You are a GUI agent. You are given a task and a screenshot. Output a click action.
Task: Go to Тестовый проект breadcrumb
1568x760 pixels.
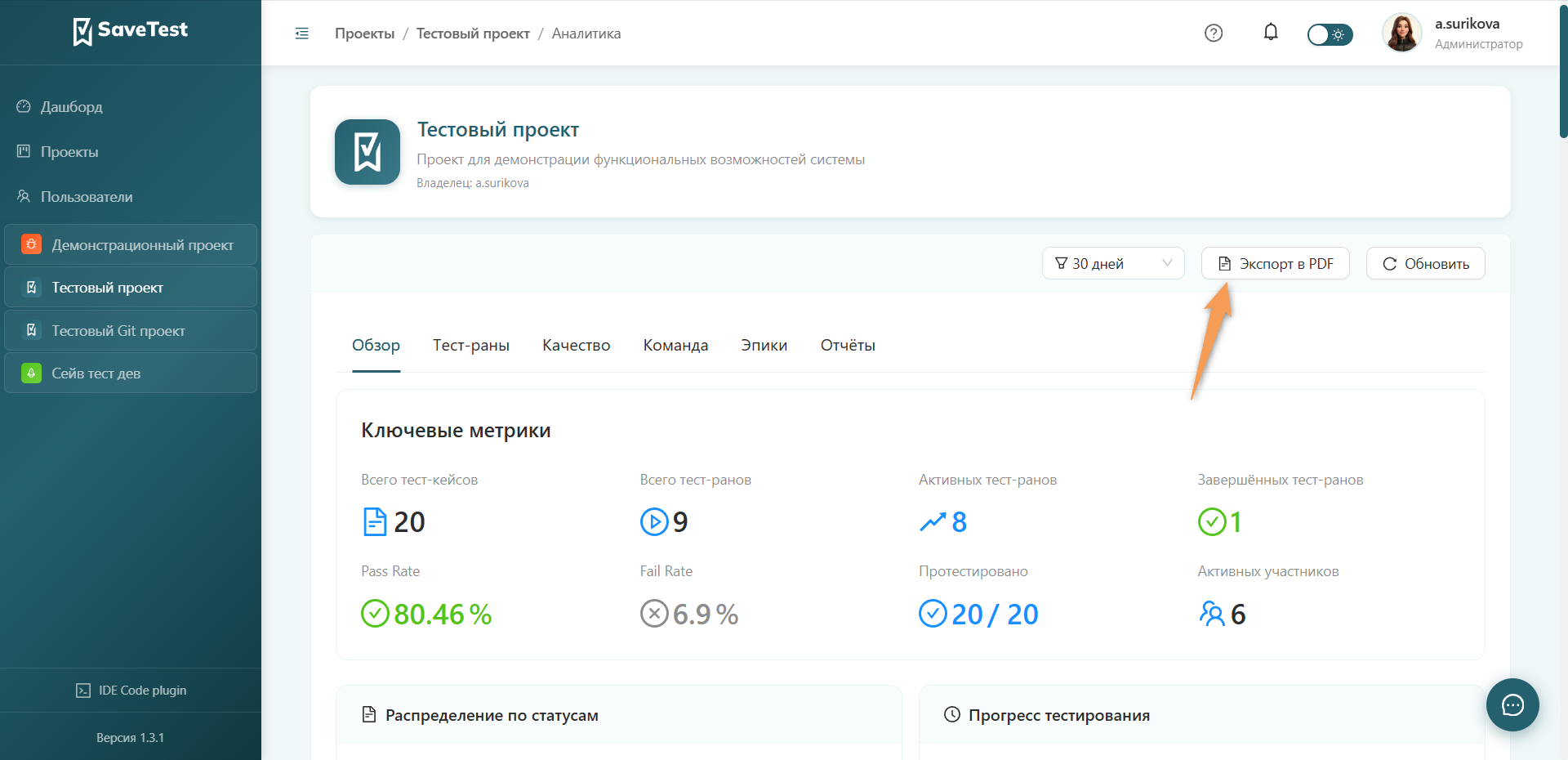tap(473, 34)
